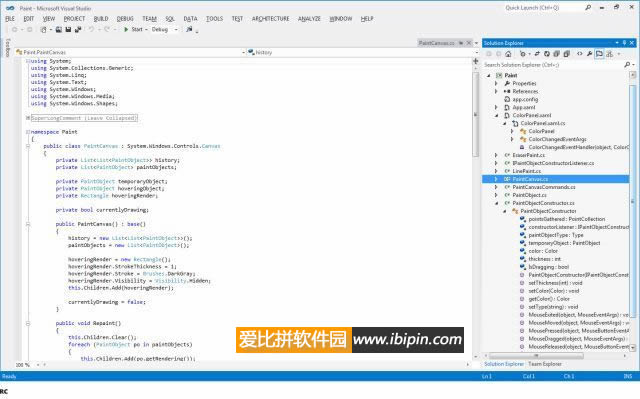Click the magnifier icon in Solution Explorer search
640x399 pixels.
[x=627, y=64]
